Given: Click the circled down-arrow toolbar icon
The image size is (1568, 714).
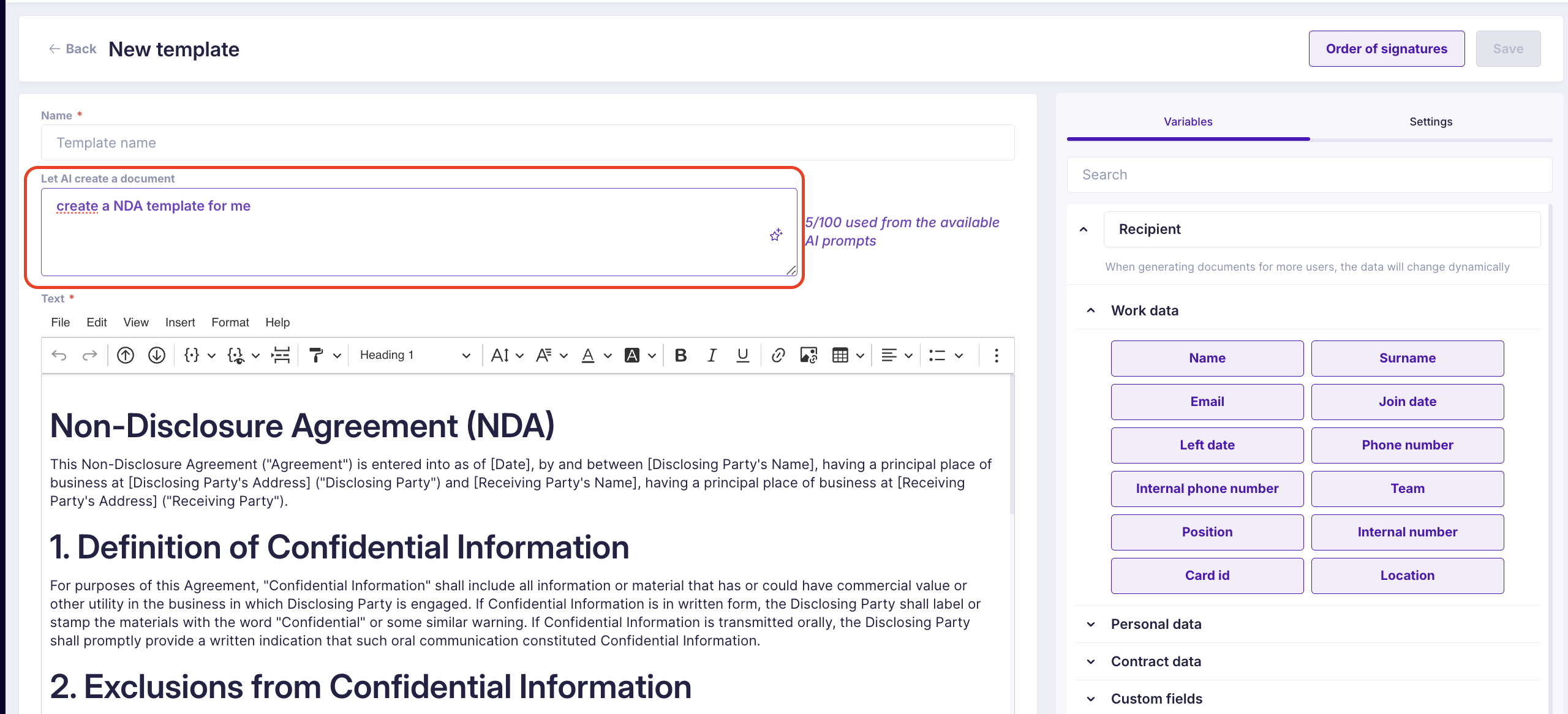Looking at the screenshot, I should pyautogui.click(x=157, y=355).
